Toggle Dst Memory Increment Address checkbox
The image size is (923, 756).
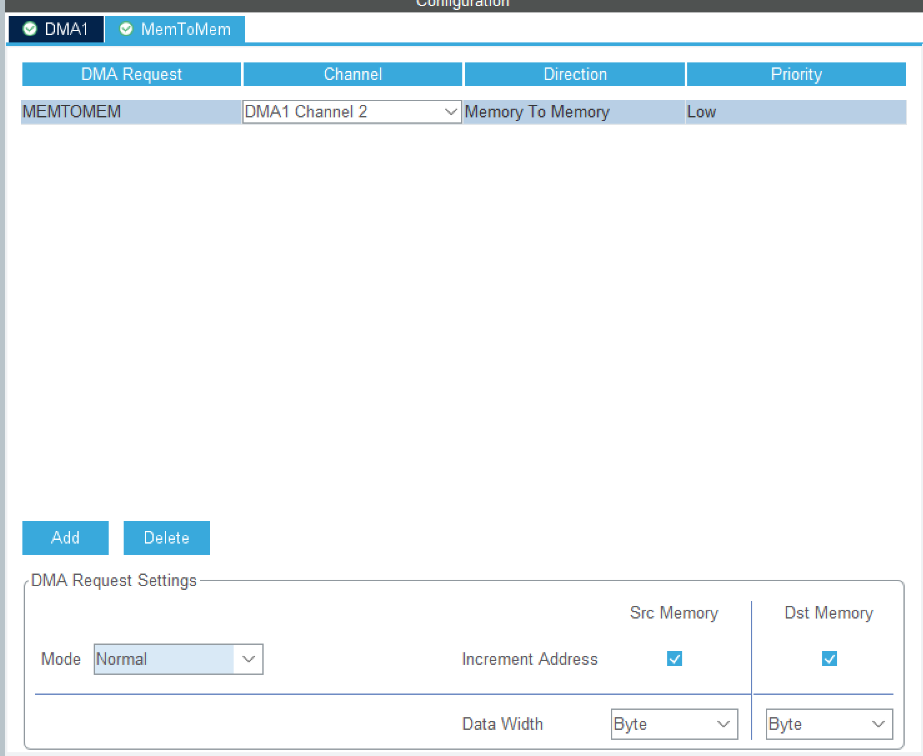pyautogui.click(x=829, y=658)
